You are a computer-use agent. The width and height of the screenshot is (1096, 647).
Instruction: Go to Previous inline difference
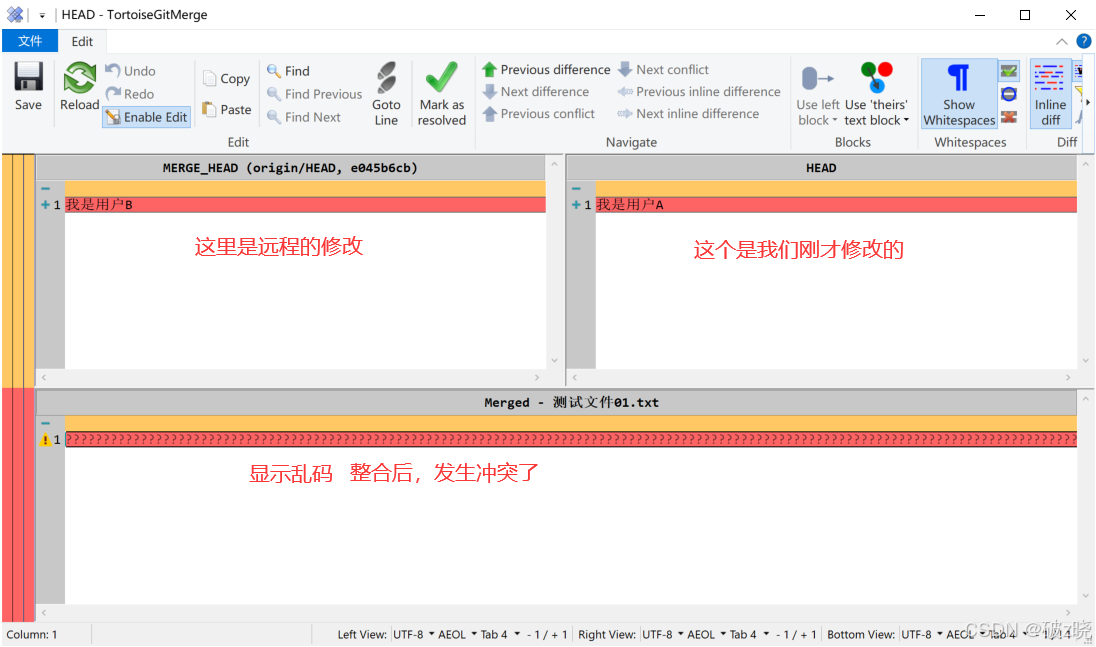[x=699, y=92]
